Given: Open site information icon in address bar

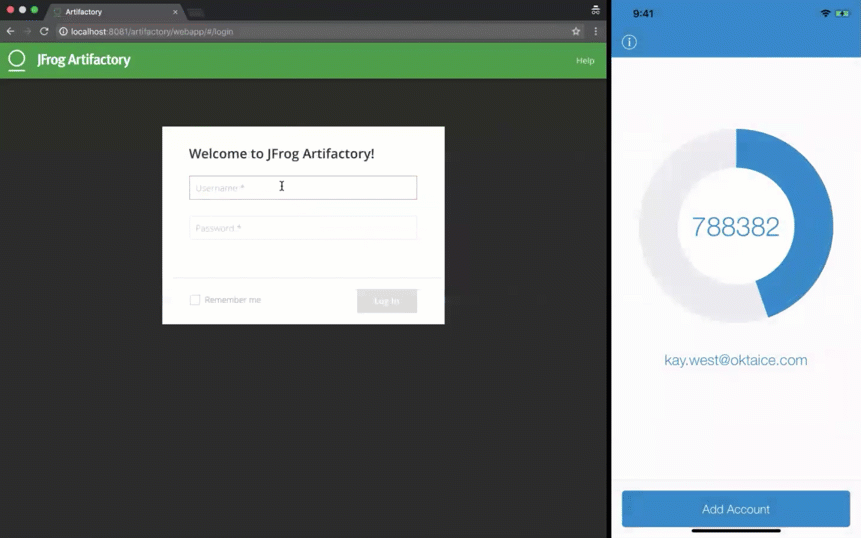Looking at the screenshot, I should (63, 31).
